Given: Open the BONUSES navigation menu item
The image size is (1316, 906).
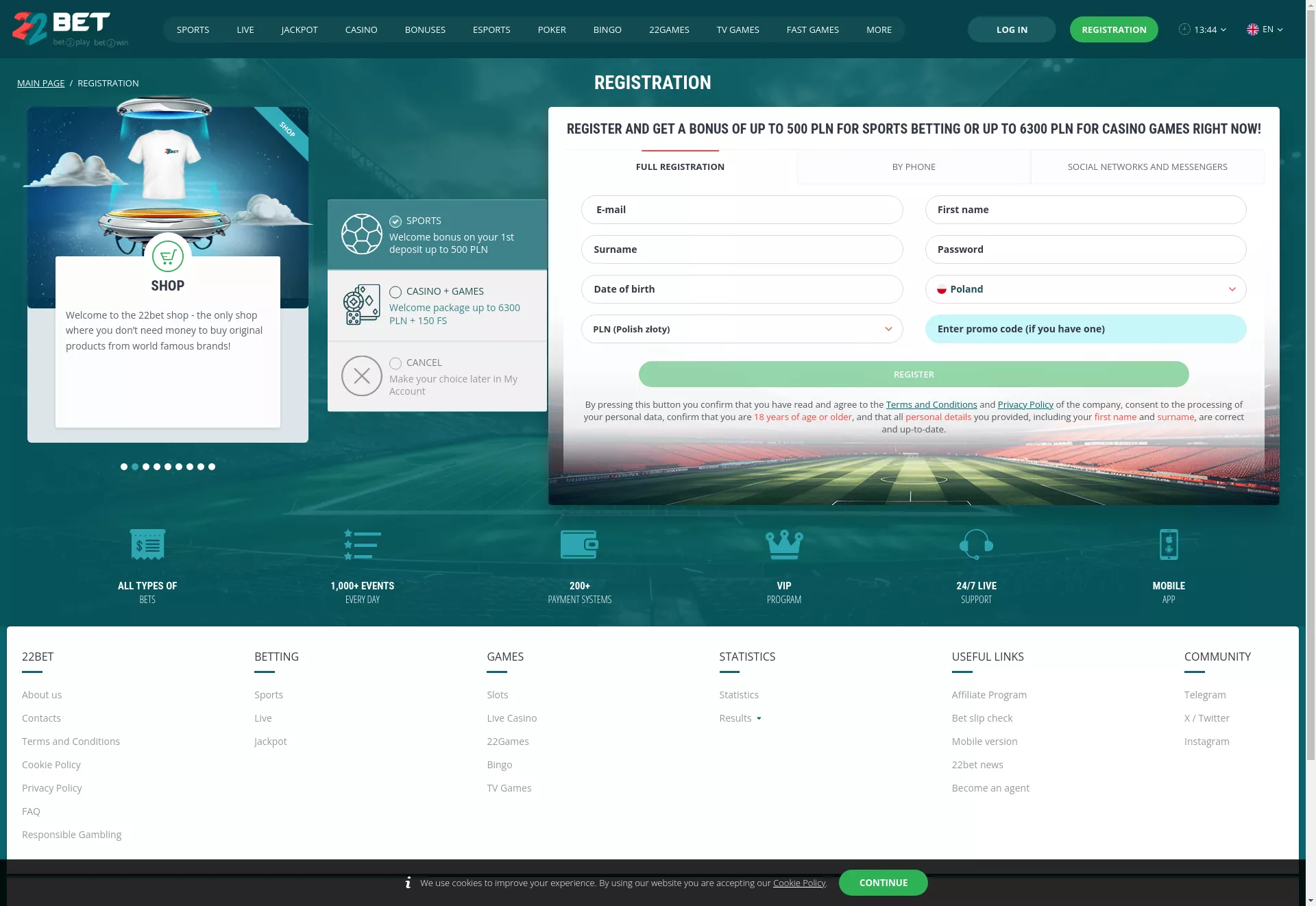Looking at the screenshot, I should [x=425, y=29].
